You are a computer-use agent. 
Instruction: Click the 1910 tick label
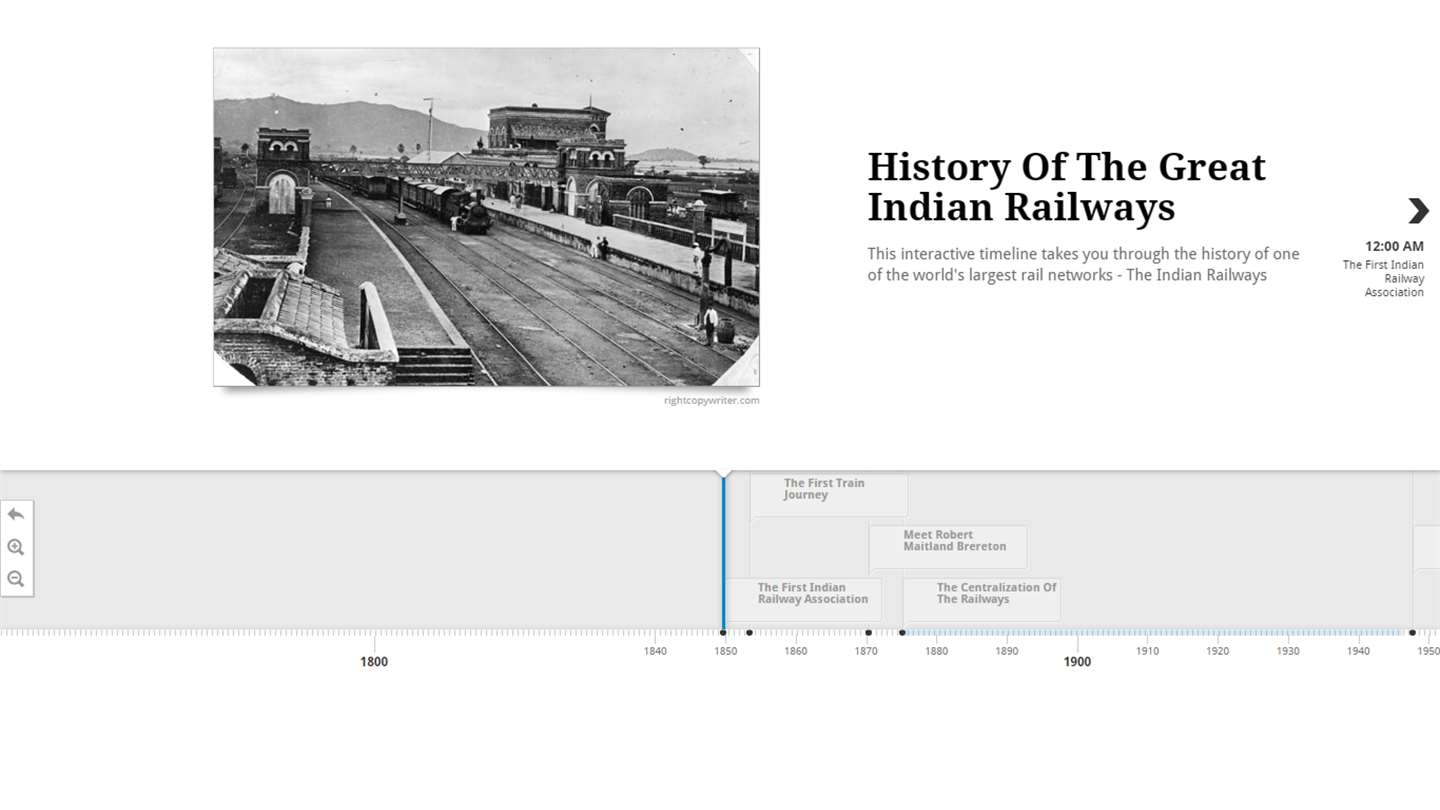point(1147,651)
